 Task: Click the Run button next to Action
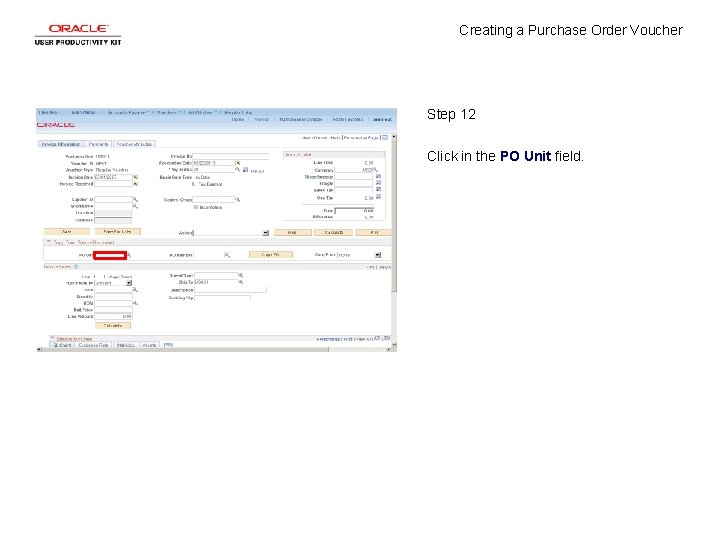(x=292, y=232)
